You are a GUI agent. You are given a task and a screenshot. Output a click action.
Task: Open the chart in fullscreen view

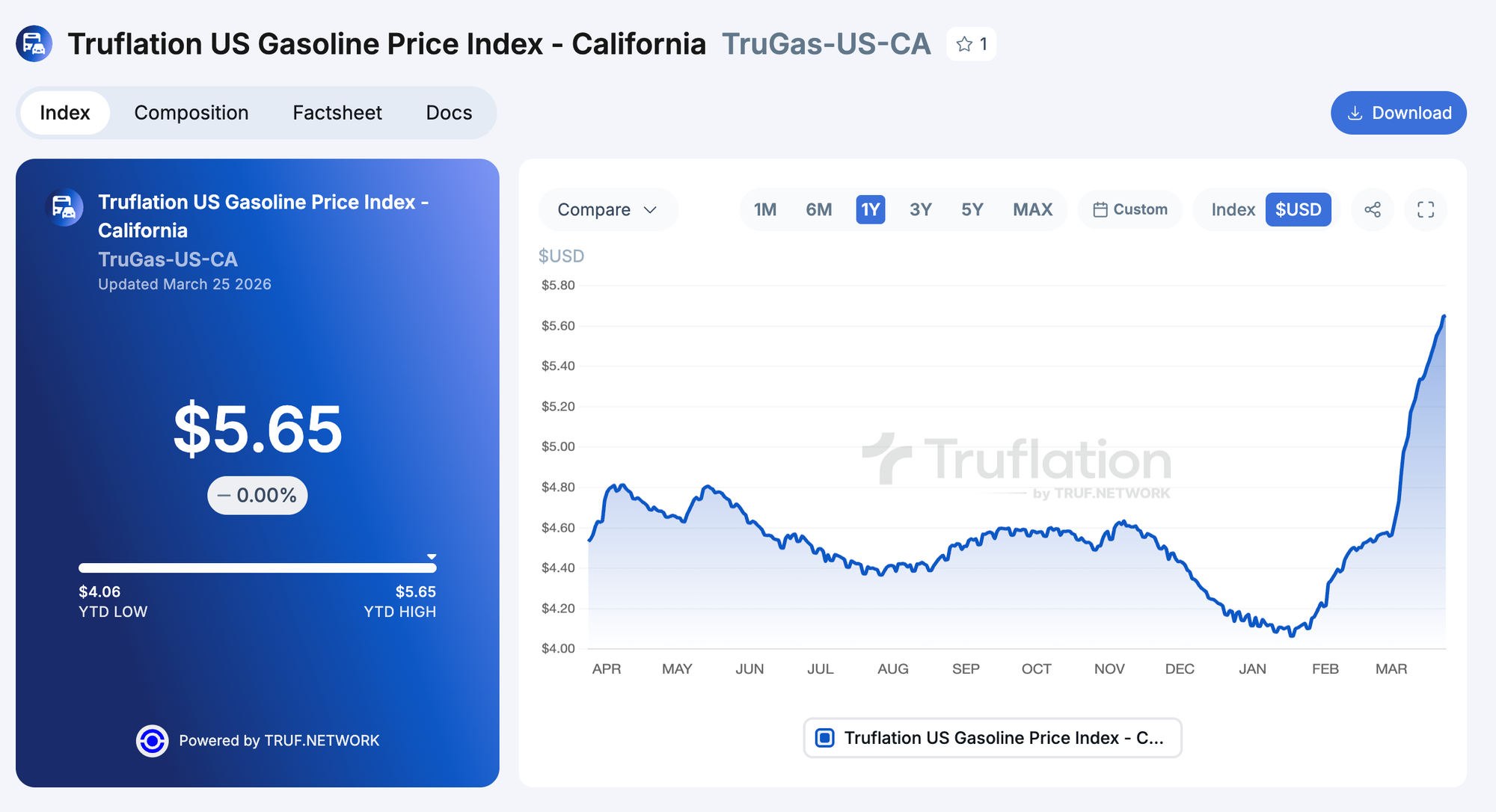pos(1426,210)
